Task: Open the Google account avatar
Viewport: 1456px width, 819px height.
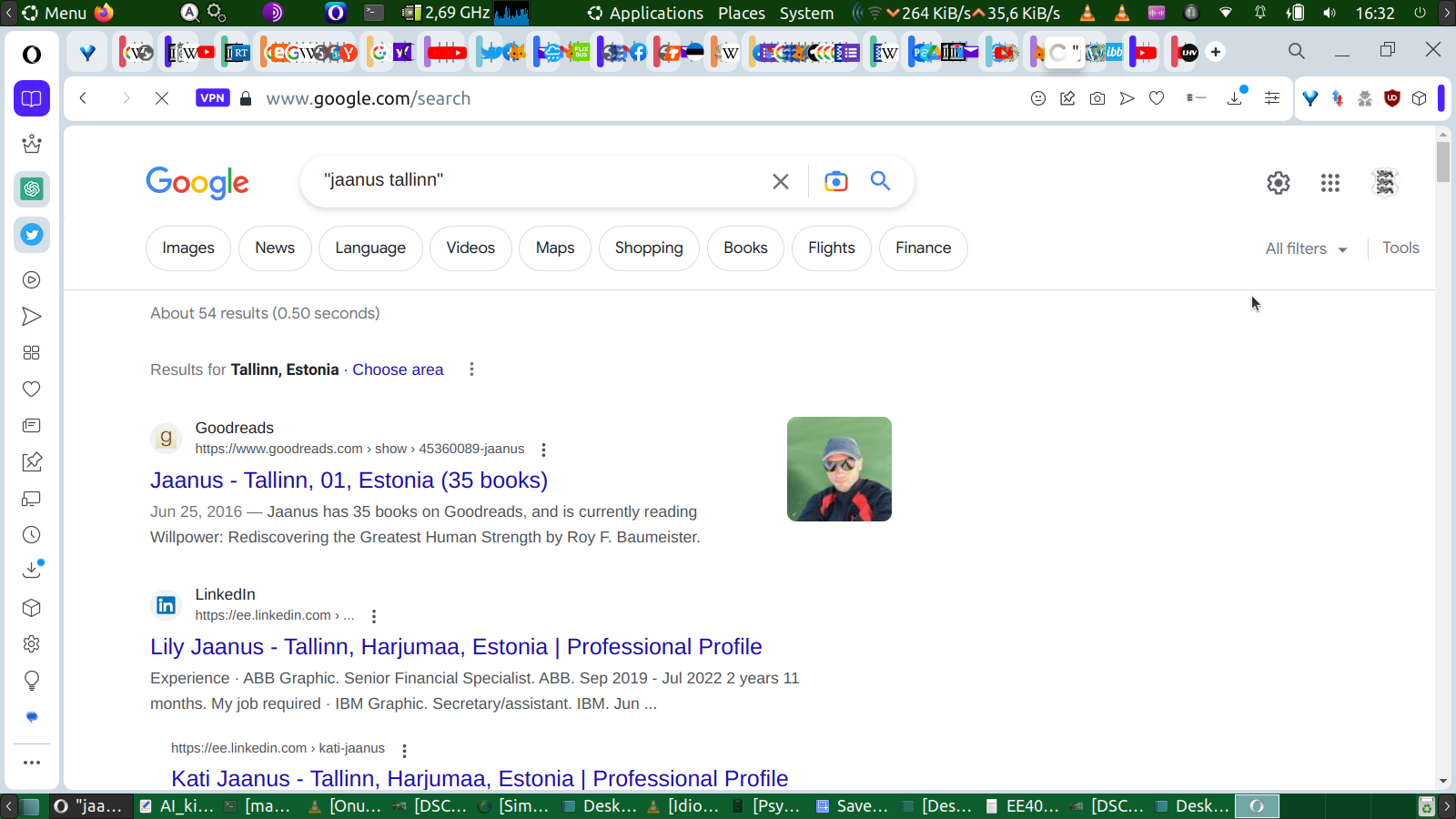Action: (x=1385, y=183)
